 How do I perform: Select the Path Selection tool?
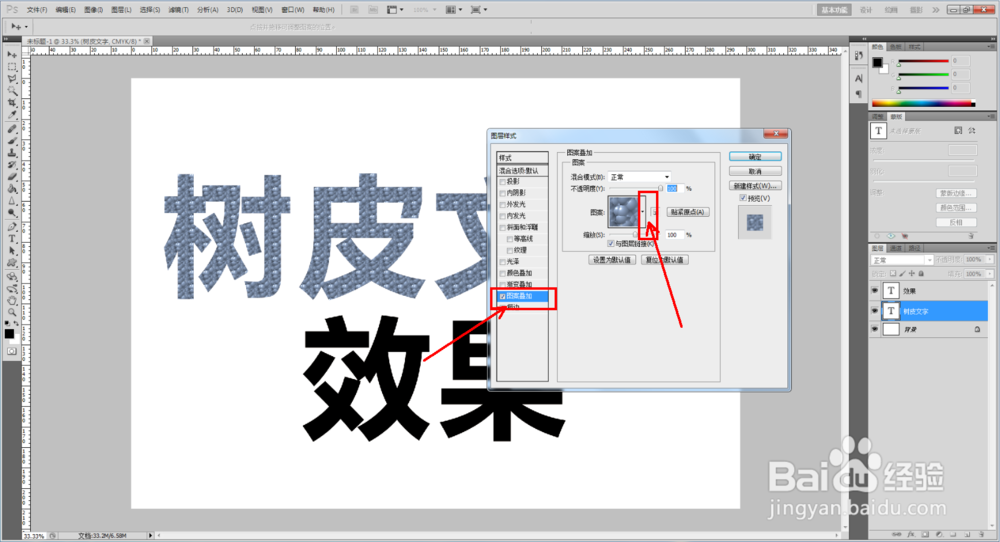pos(12,251)
